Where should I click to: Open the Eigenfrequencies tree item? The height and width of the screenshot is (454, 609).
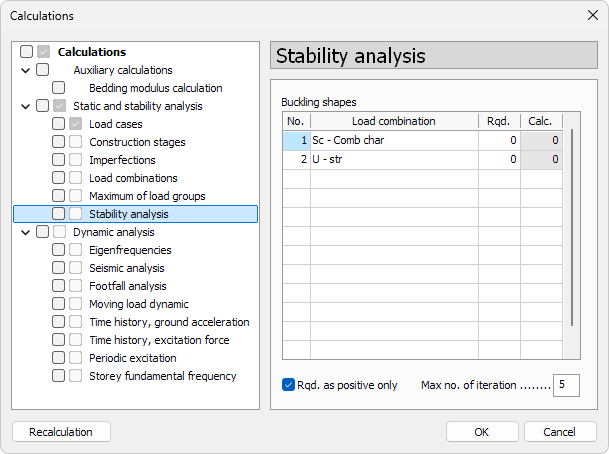[x=130, y=250]
